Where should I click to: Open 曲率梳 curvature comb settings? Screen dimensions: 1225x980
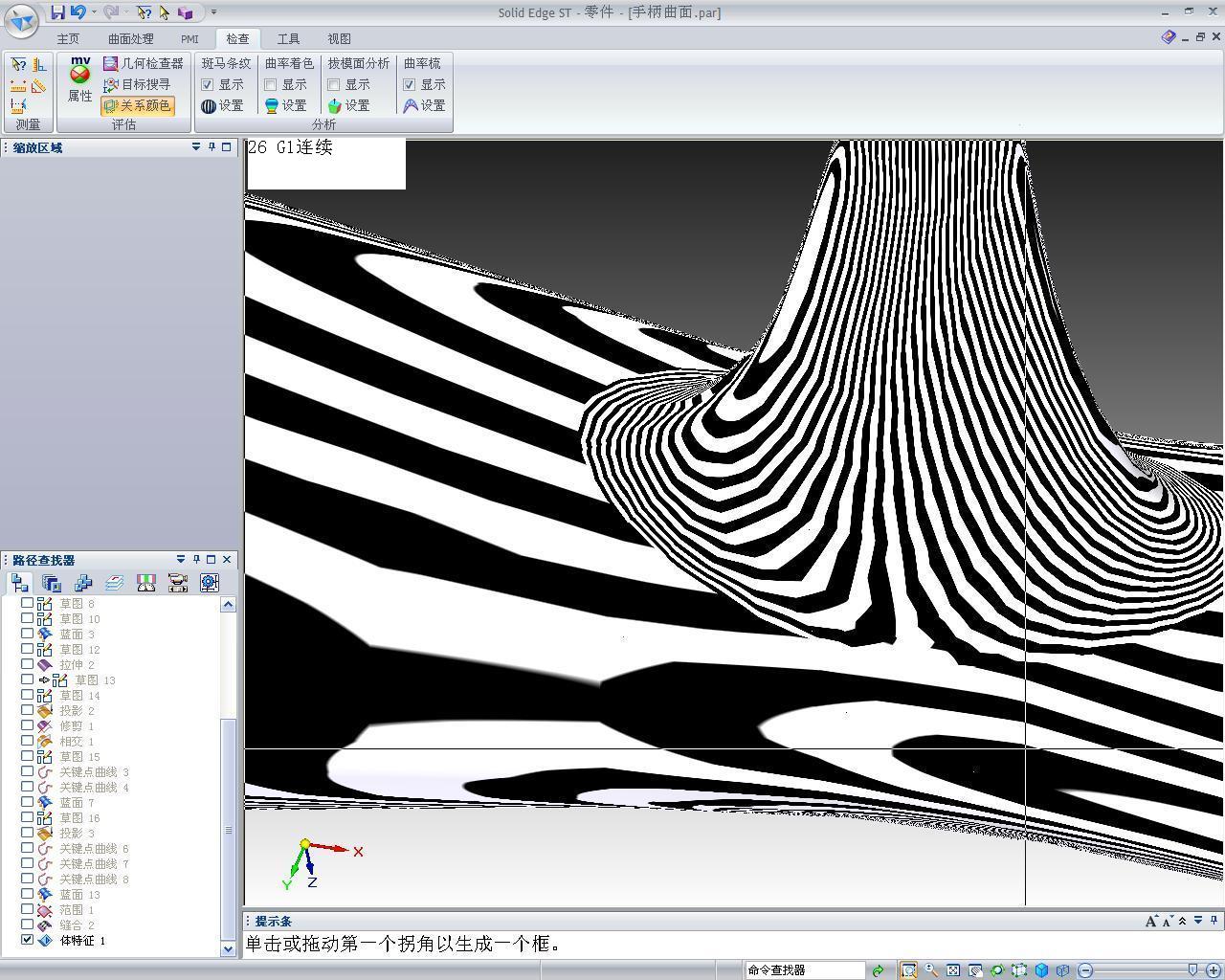click(425, 105)
